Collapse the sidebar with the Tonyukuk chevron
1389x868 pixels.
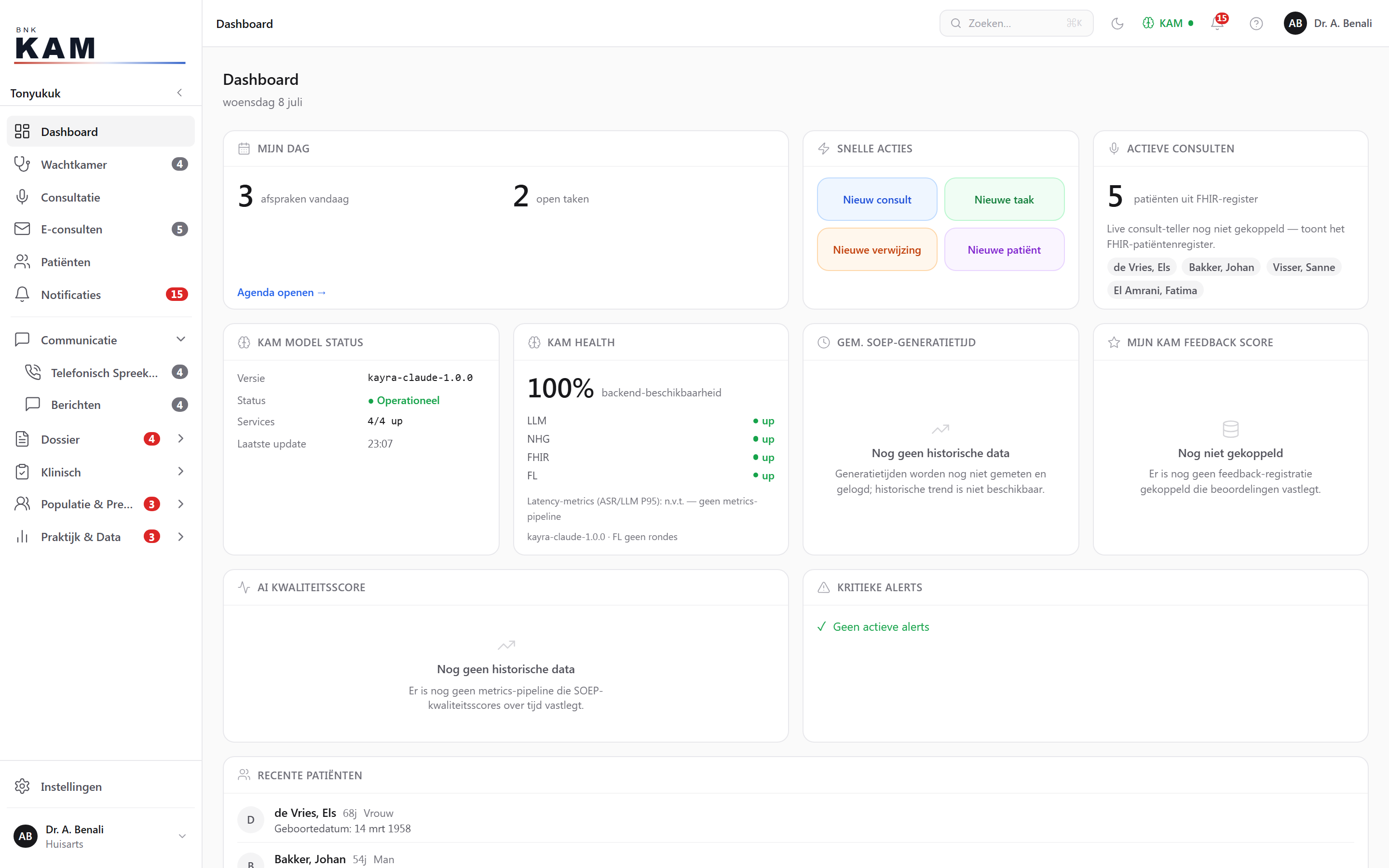[x=179, y=93]
